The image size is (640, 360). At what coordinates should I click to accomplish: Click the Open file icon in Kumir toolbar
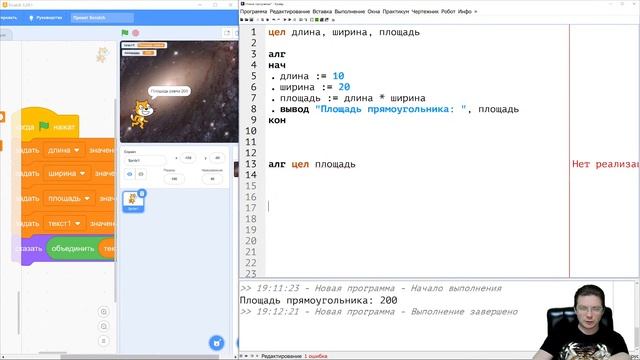click(247, 20)
